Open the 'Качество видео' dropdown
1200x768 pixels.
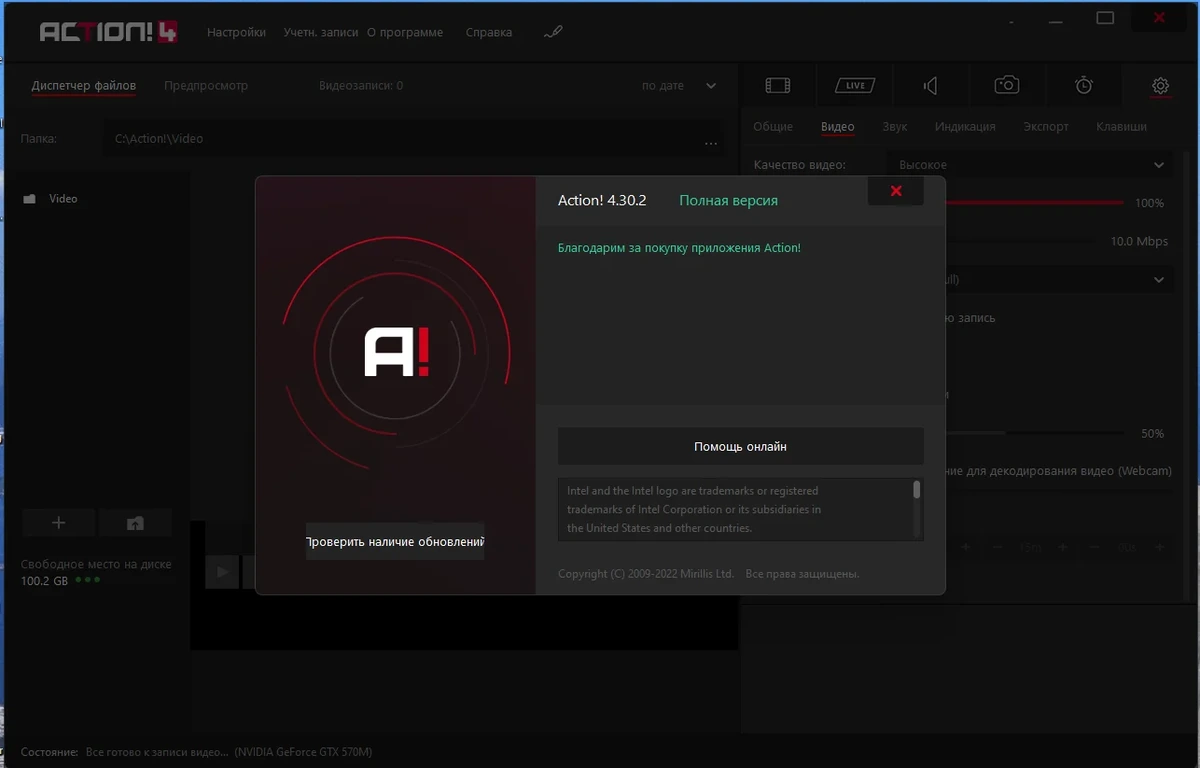click(1031, 165)
